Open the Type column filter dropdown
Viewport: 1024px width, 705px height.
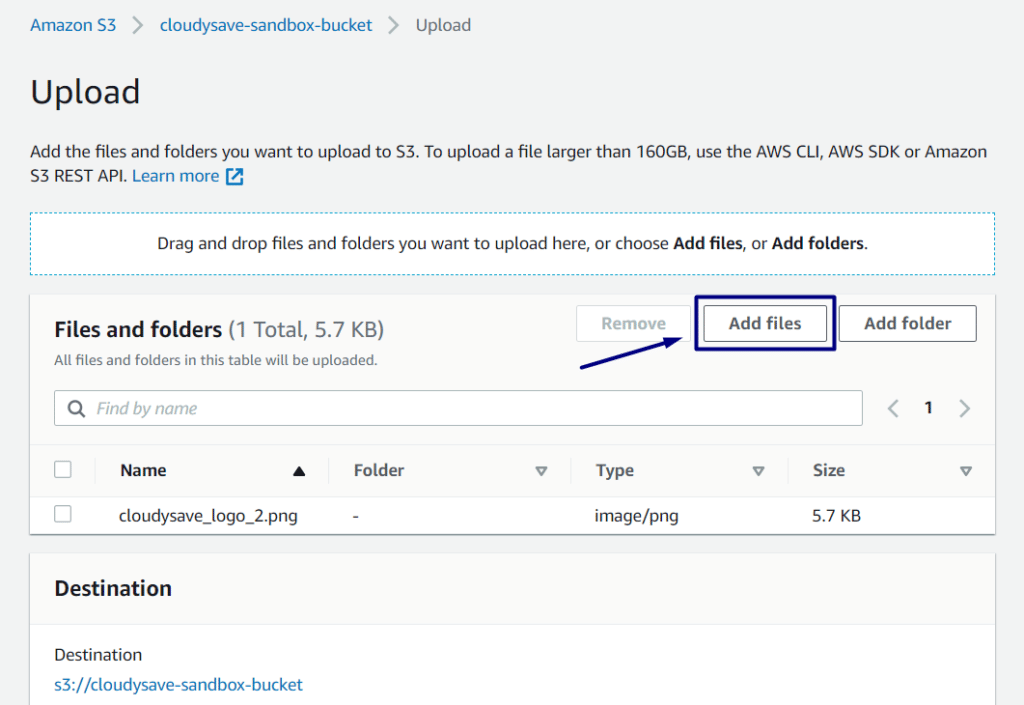point(759,470)
